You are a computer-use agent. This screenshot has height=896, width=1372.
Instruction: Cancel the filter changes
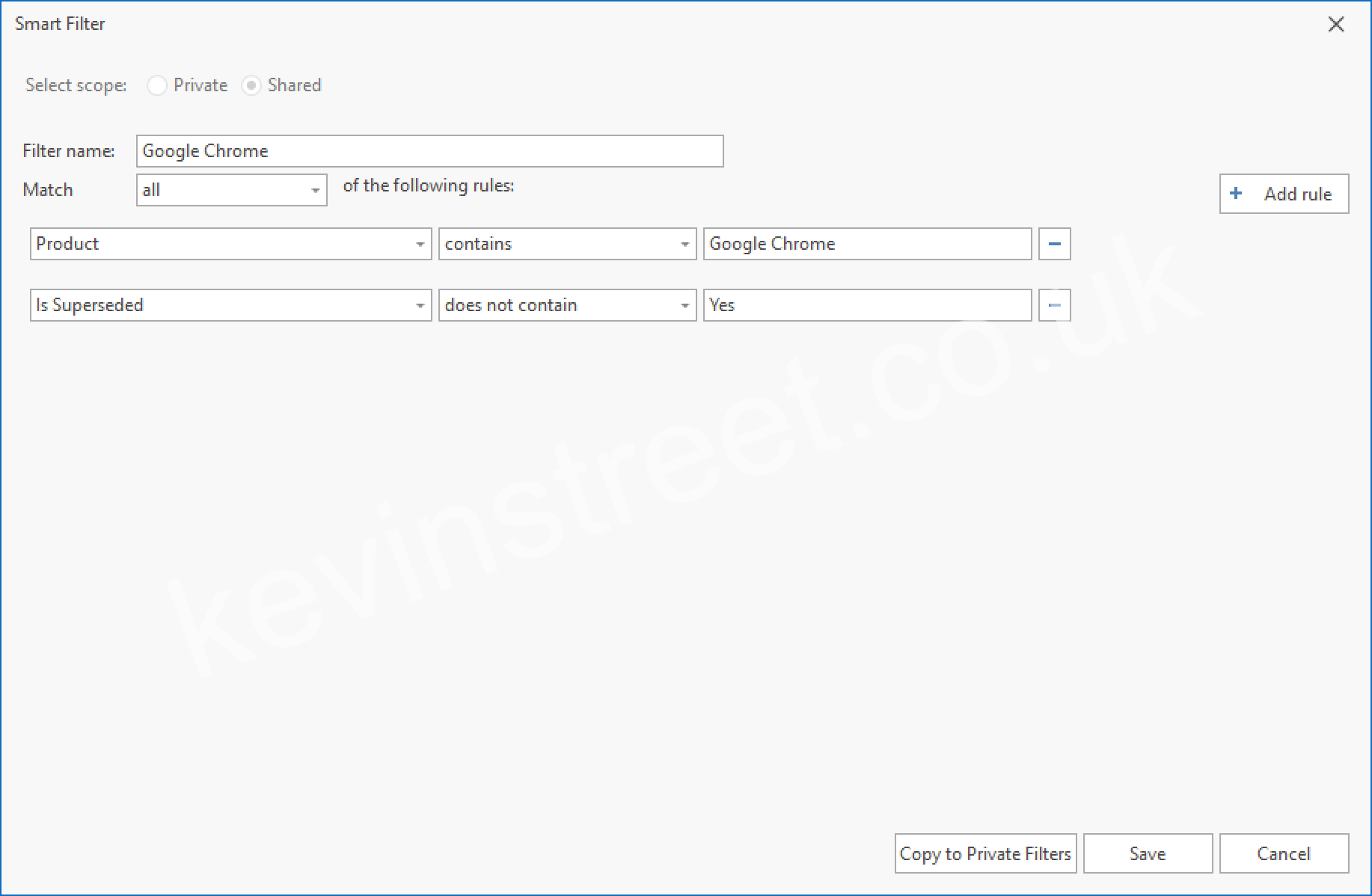(x=1283, y=853)
